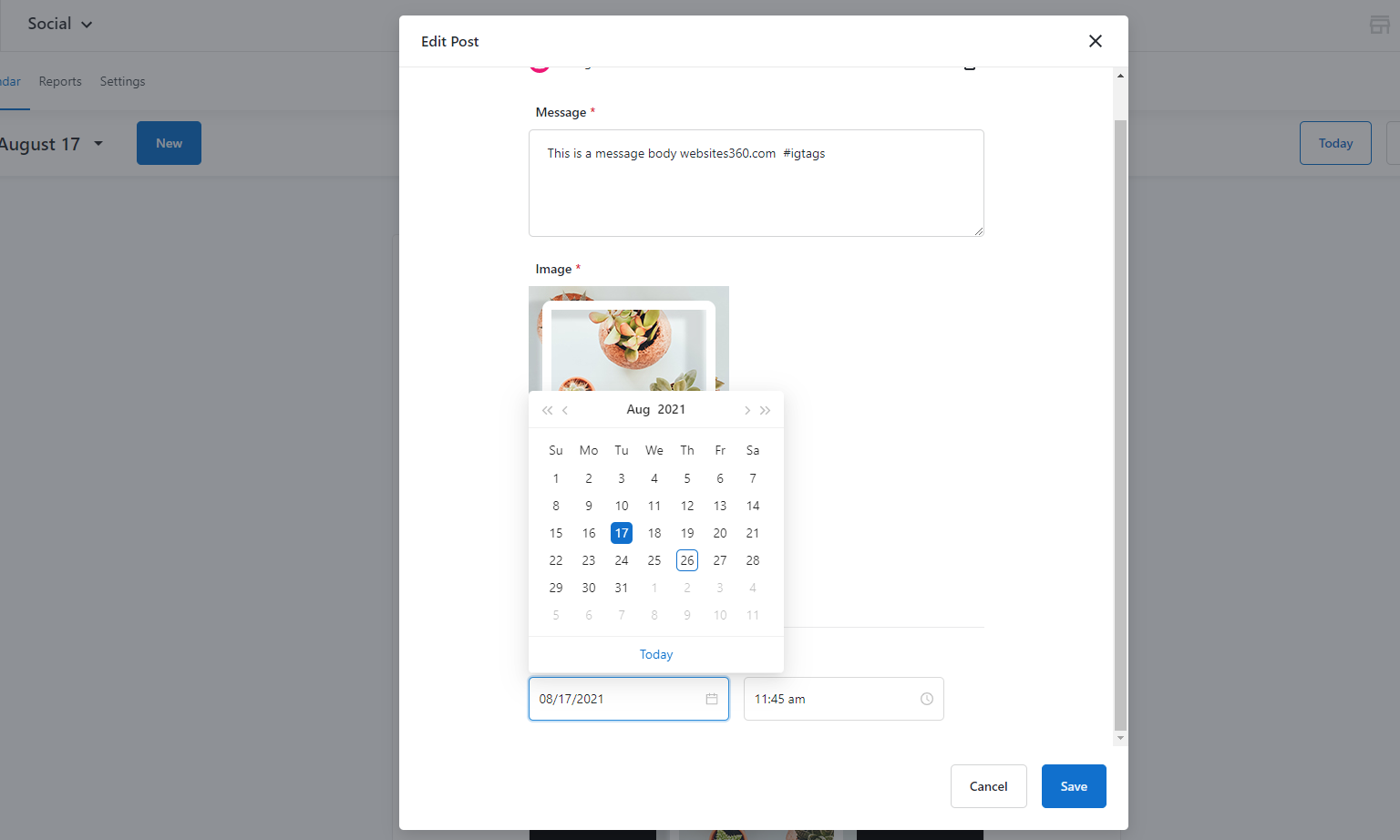Open clock icon in time field

[x=927, y=699]
